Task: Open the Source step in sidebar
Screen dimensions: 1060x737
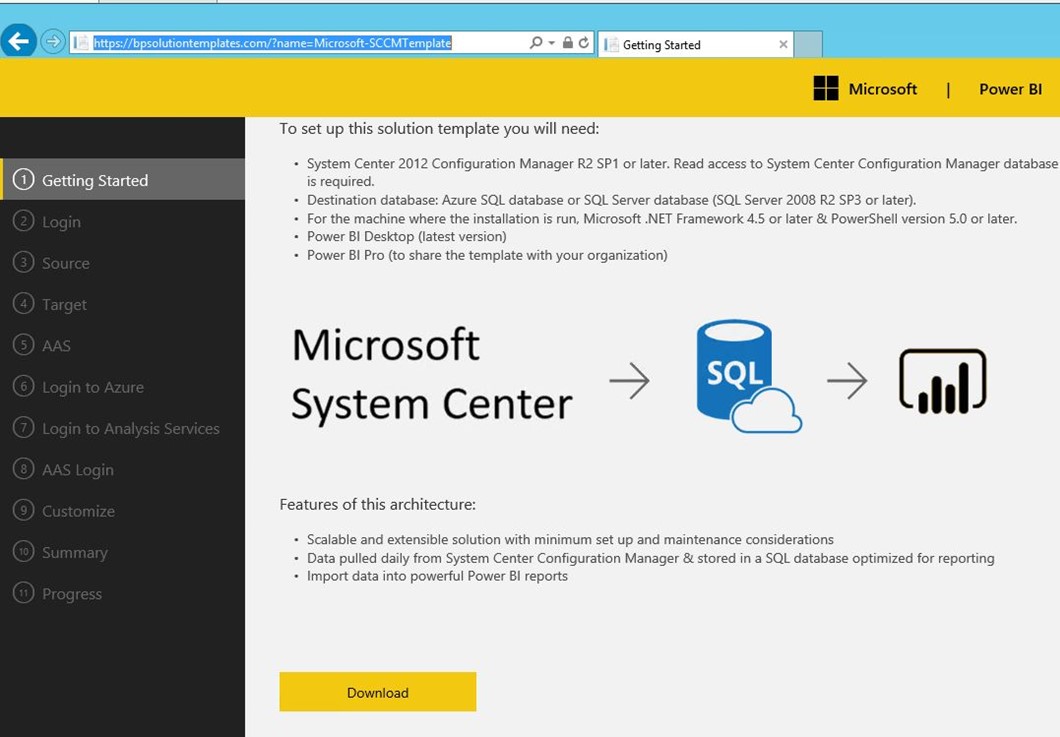Action: (x=122, y=263)
